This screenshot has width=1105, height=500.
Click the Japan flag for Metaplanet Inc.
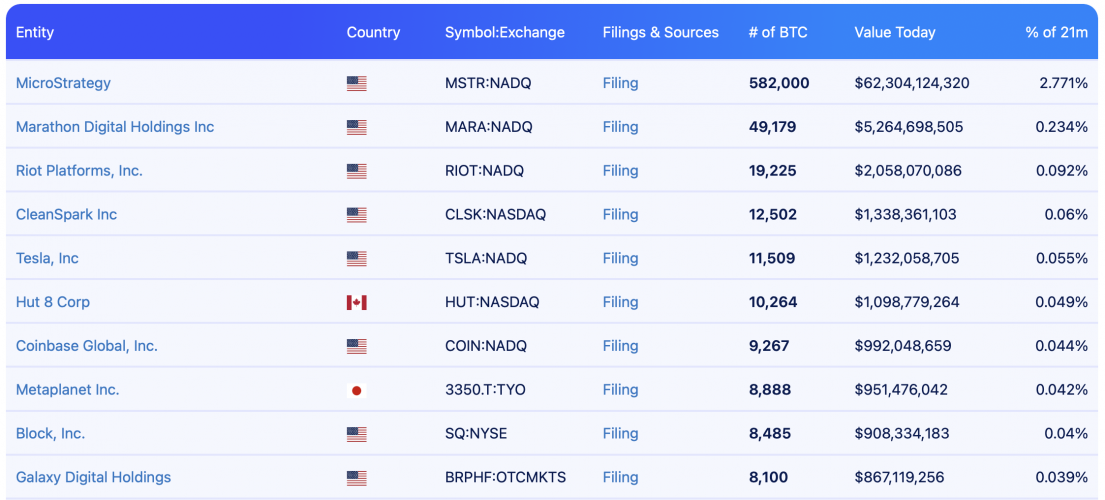(357, 390)
